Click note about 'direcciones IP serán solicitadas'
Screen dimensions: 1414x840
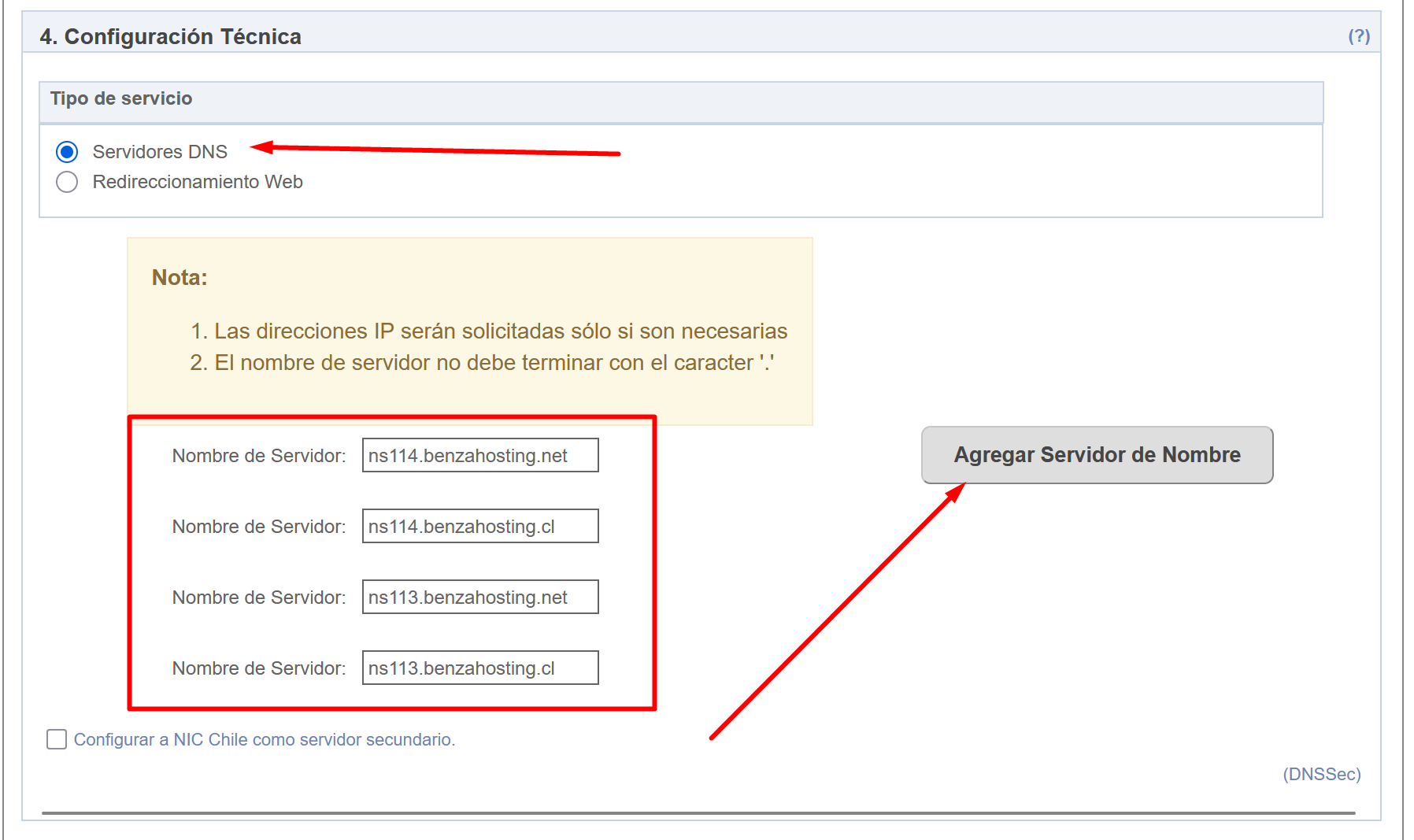501,331
